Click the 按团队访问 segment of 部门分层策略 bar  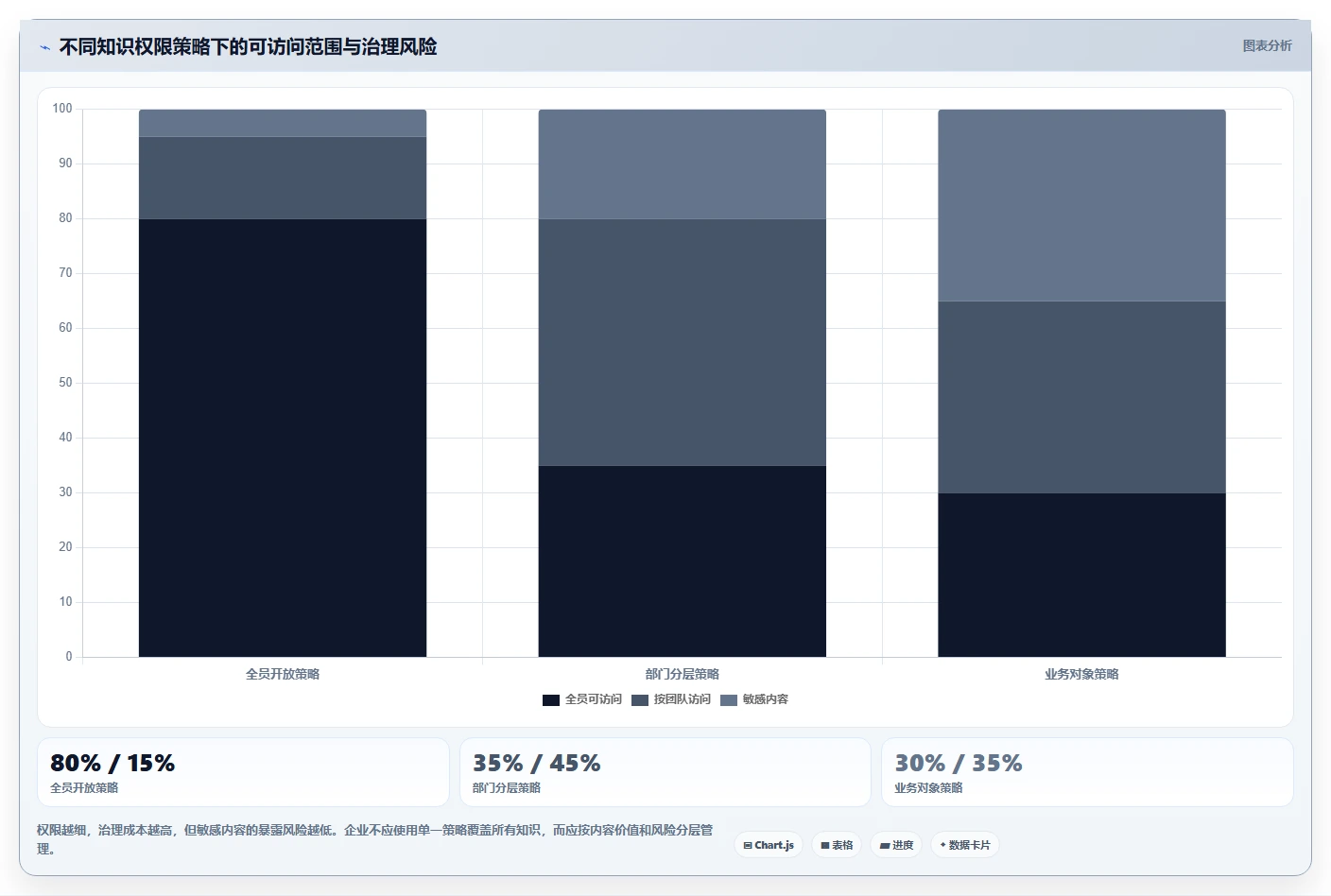click(683, 342)
